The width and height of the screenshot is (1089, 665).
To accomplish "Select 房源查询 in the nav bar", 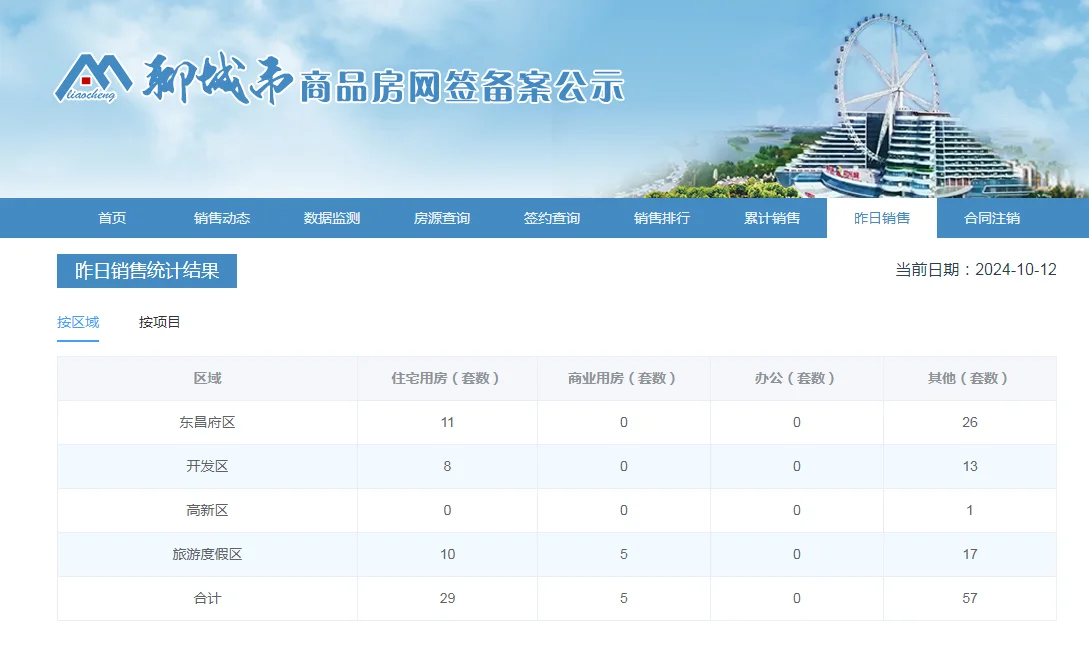I will [442, 218].
